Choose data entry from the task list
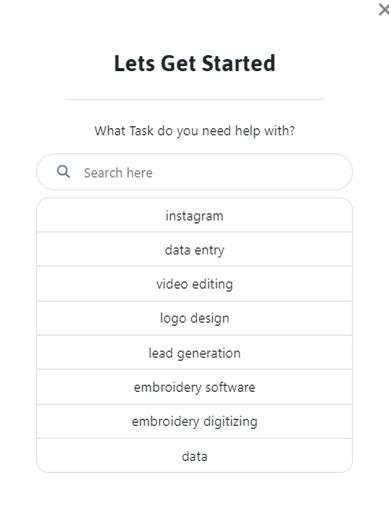The height and width of the screenshot is (519, 389). pos(194,250)
